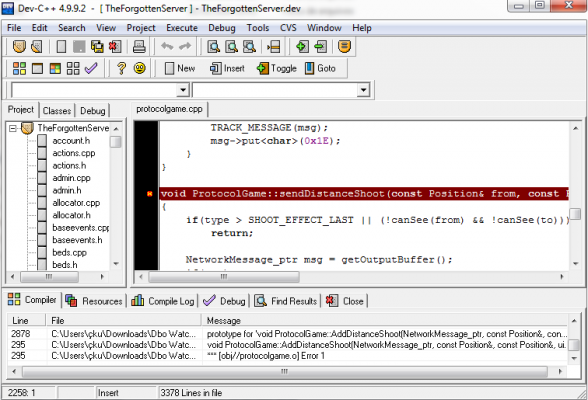The height and width of the screenshot is (400, 588).
Task: Click the Close tab in bottom panel
Action: [x=345, y=301]
